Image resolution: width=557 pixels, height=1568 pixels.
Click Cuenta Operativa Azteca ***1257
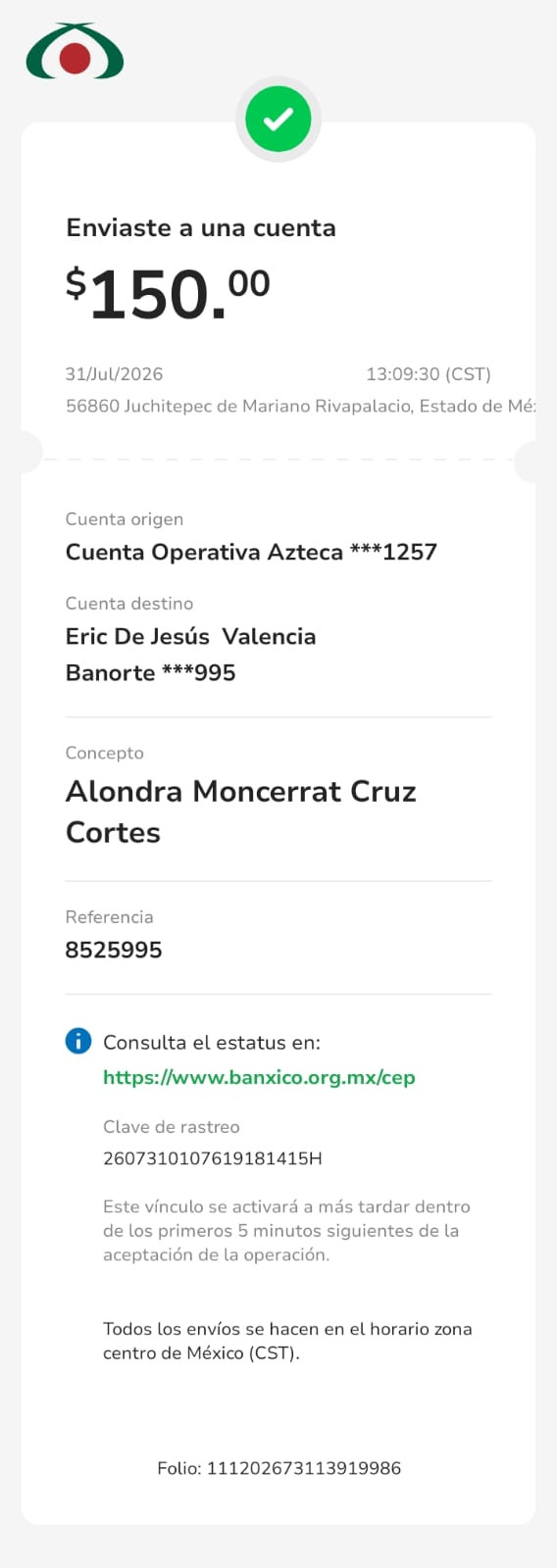click(251, 552)
